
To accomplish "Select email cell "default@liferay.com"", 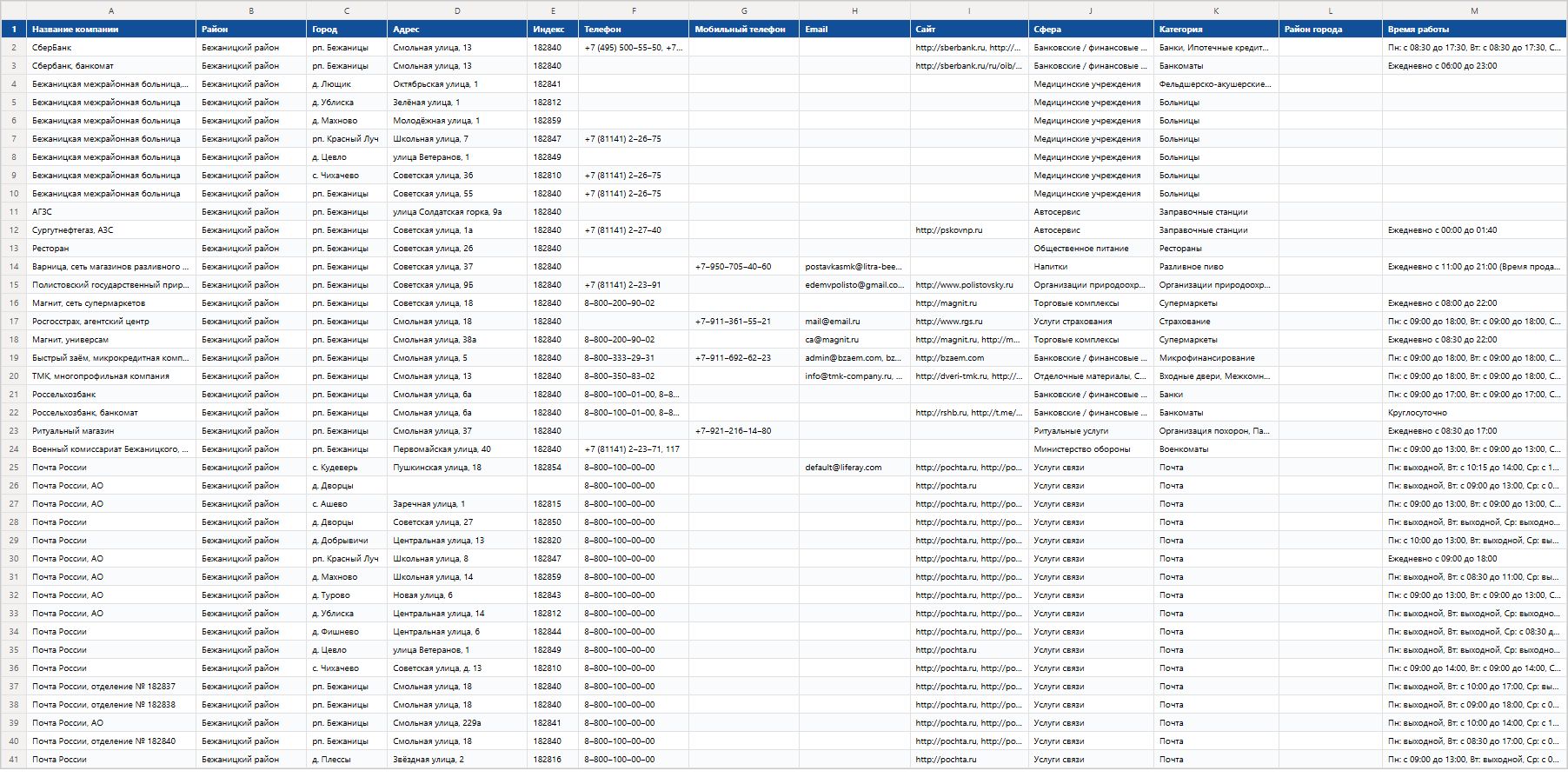I will click(x=854, y=468).
